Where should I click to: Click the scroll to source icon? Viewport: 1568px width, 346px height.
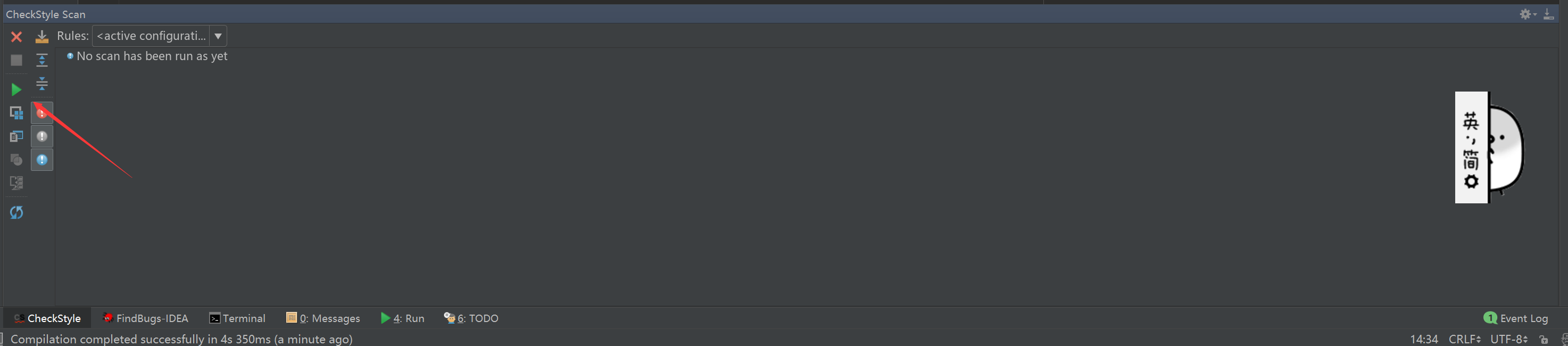(42, 37)
